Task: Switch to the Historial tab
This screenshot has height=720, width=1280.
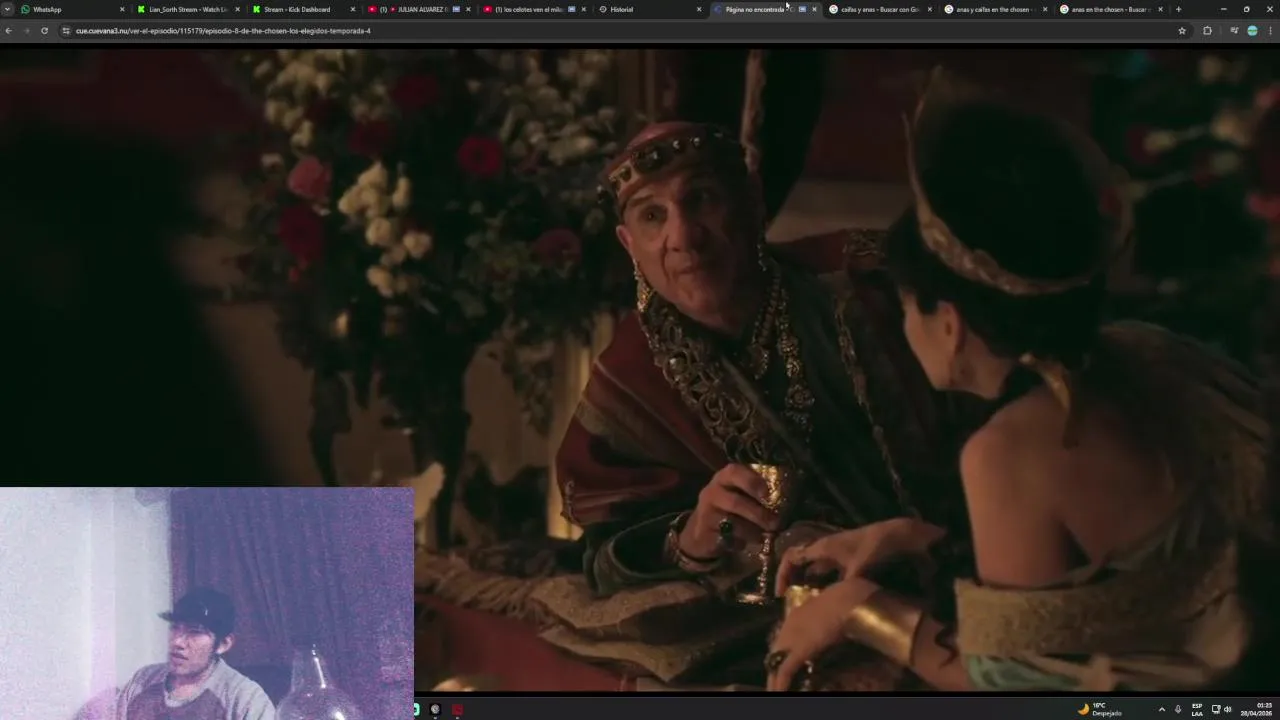Action: 650,9
